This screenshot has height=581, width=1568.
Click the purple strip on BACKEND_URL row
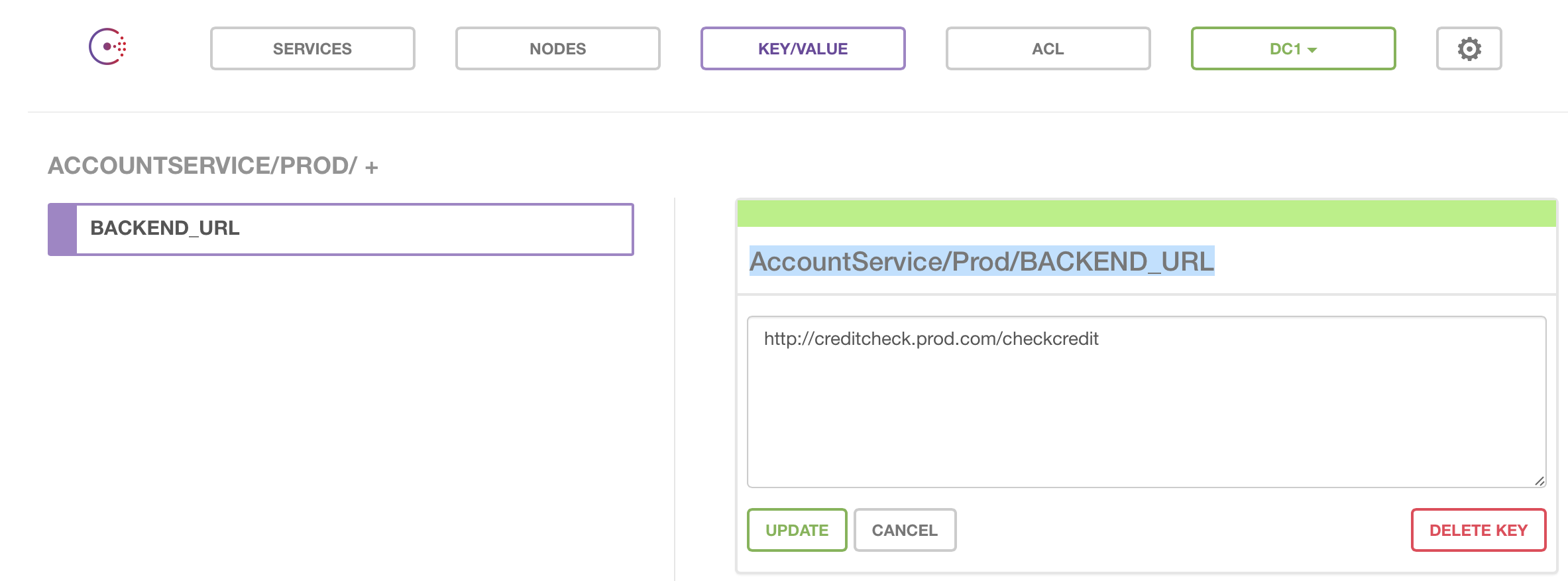pos(62,229)
